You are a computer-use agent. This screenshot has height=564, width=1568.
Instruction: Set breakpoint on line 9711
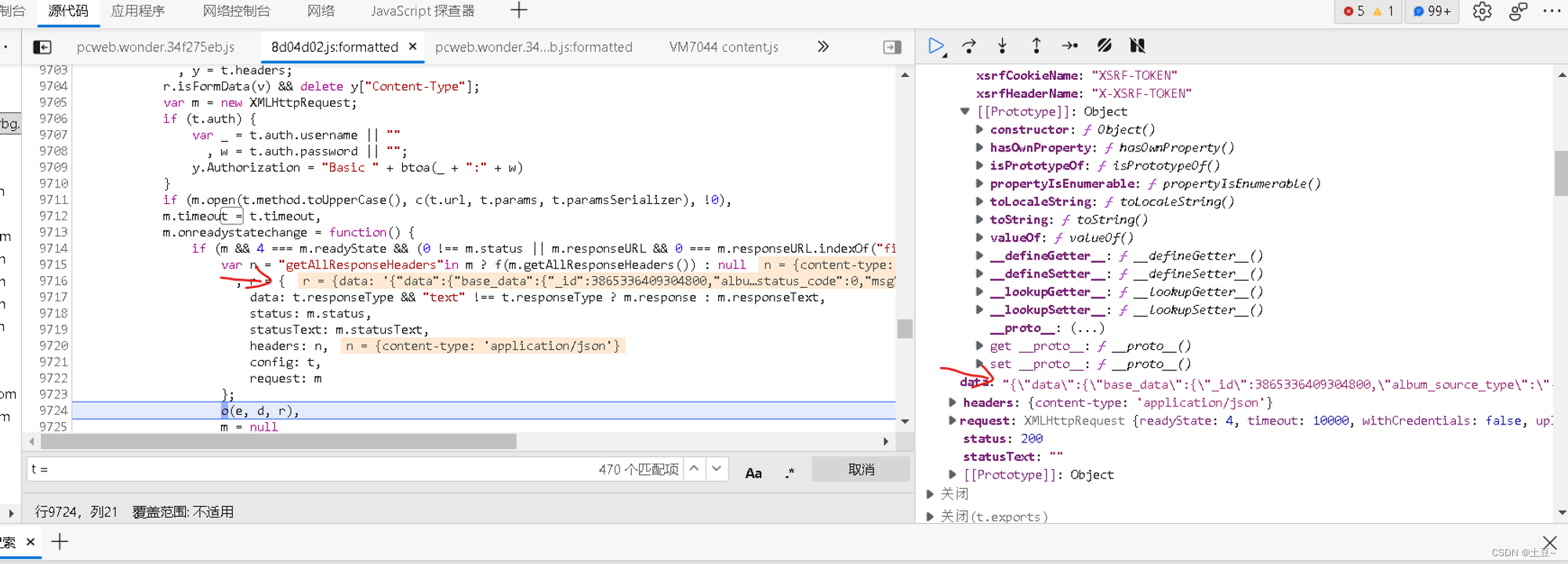pyautogui.click(x=53, y=199)
